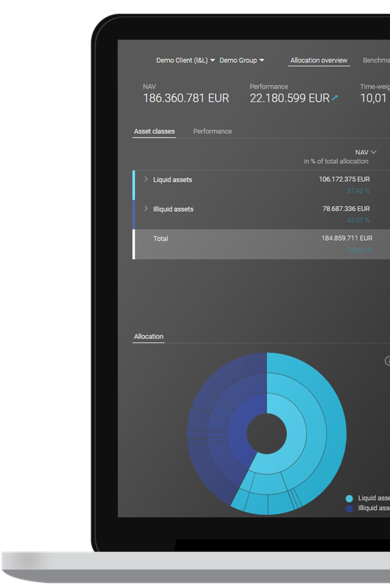Click the Performance value 22.180.599 EUR
The image size is (390, 585).
tap(290, 98)
